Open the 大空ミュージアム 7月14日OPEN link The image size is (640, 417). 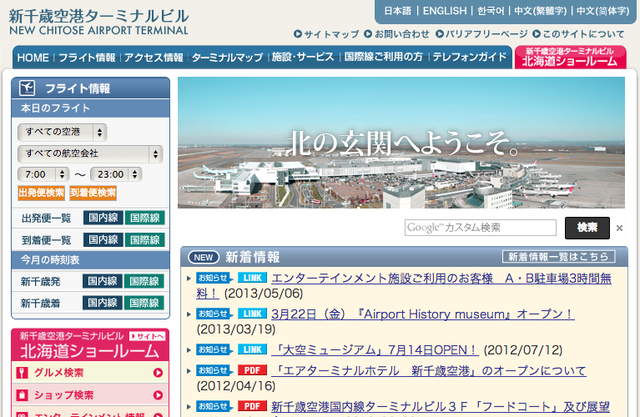coord(375,350)
